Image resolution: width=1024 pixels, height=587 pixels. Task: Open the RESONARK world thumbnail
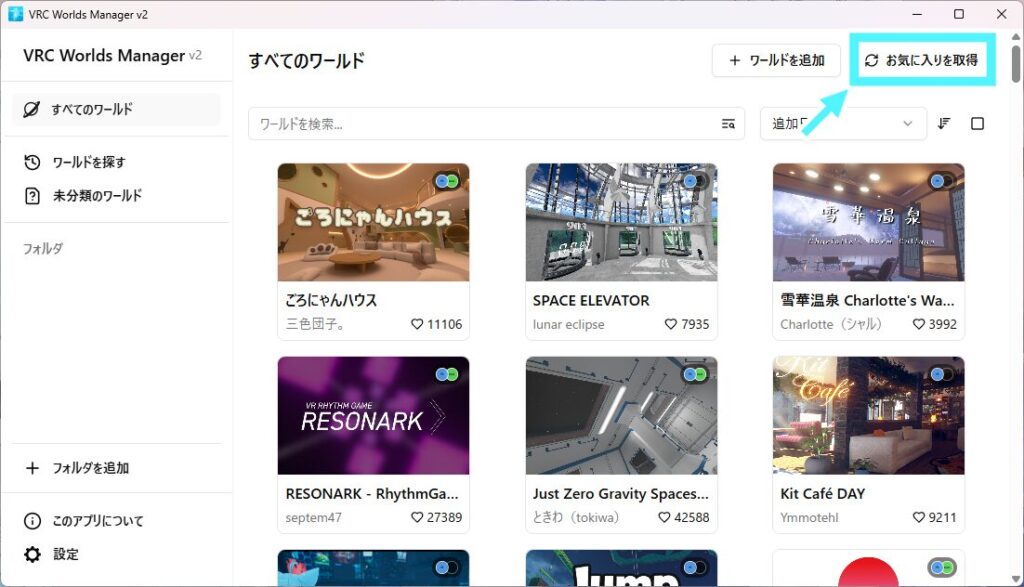point(373,416)
